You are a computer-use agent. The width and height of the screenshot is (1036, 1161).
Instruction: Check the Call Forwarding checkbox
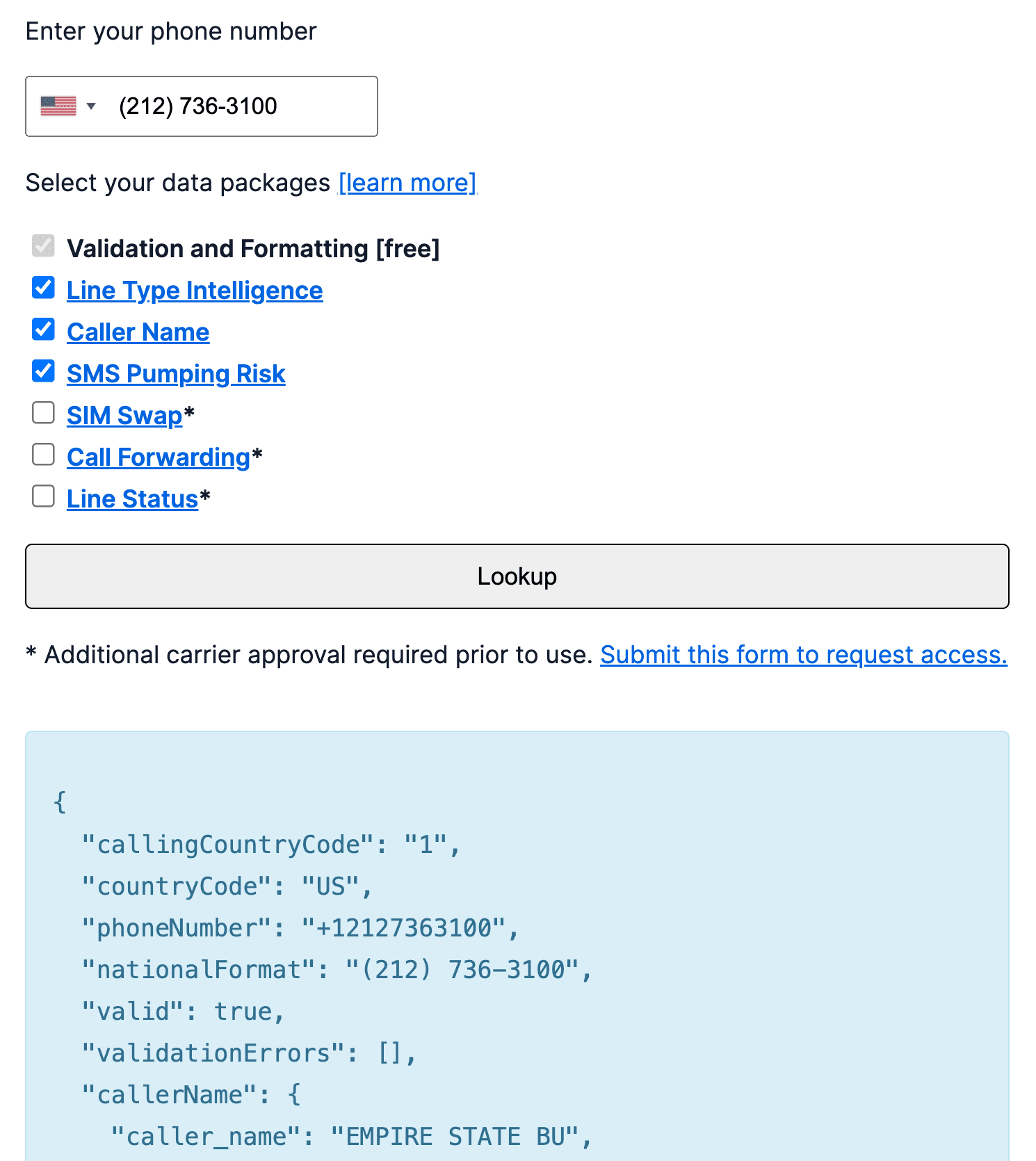(43, 455)
